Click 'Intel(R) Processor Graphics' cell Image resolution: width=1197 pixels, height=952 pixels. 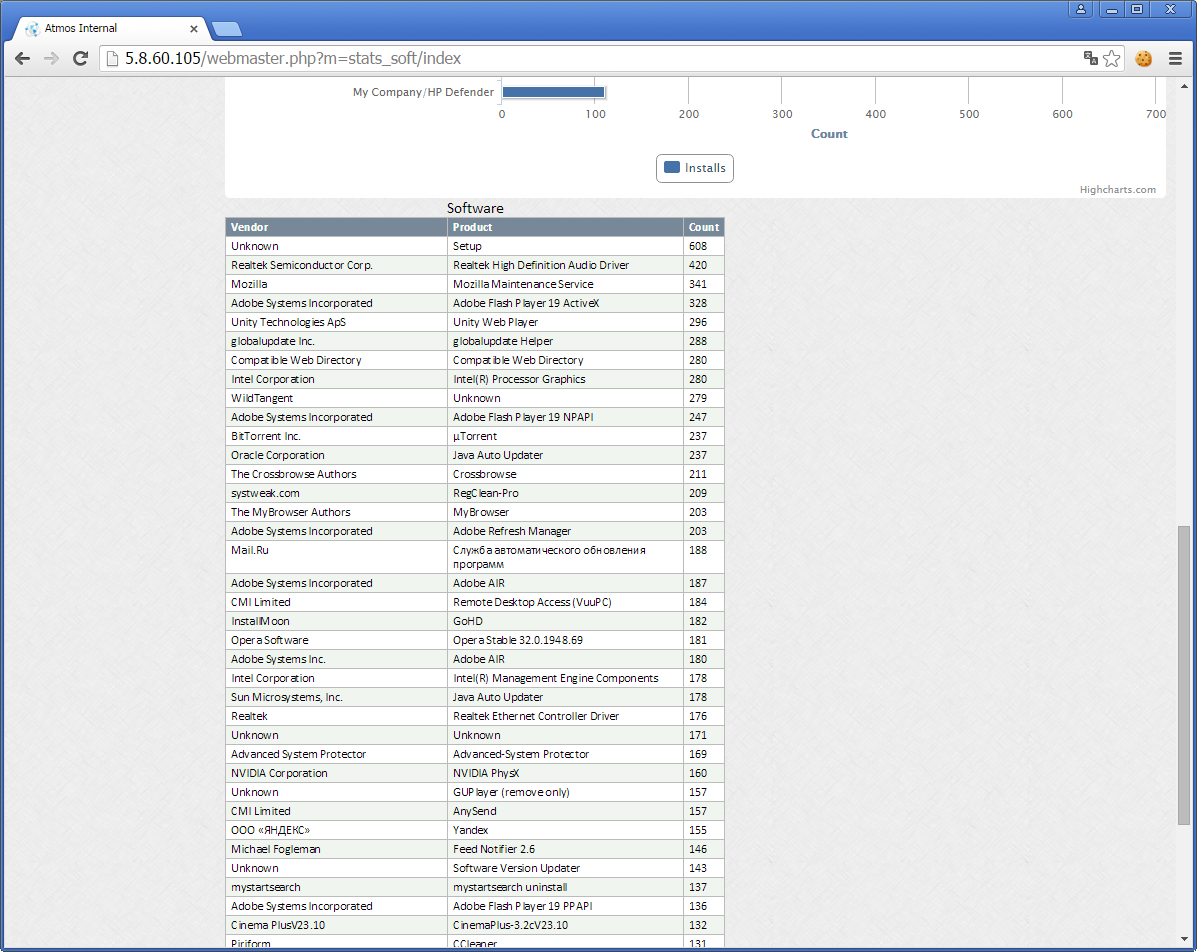click(x=565, y=379)
